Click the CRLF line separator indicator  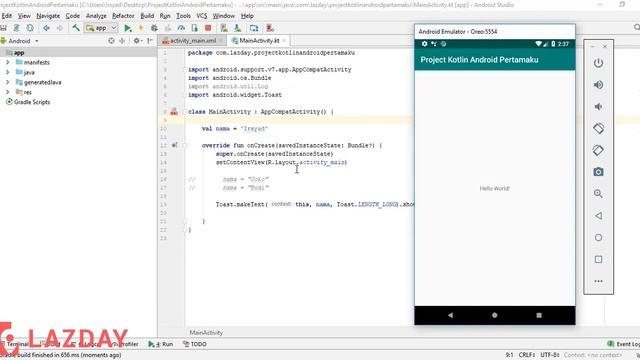(x=527, y=355)
